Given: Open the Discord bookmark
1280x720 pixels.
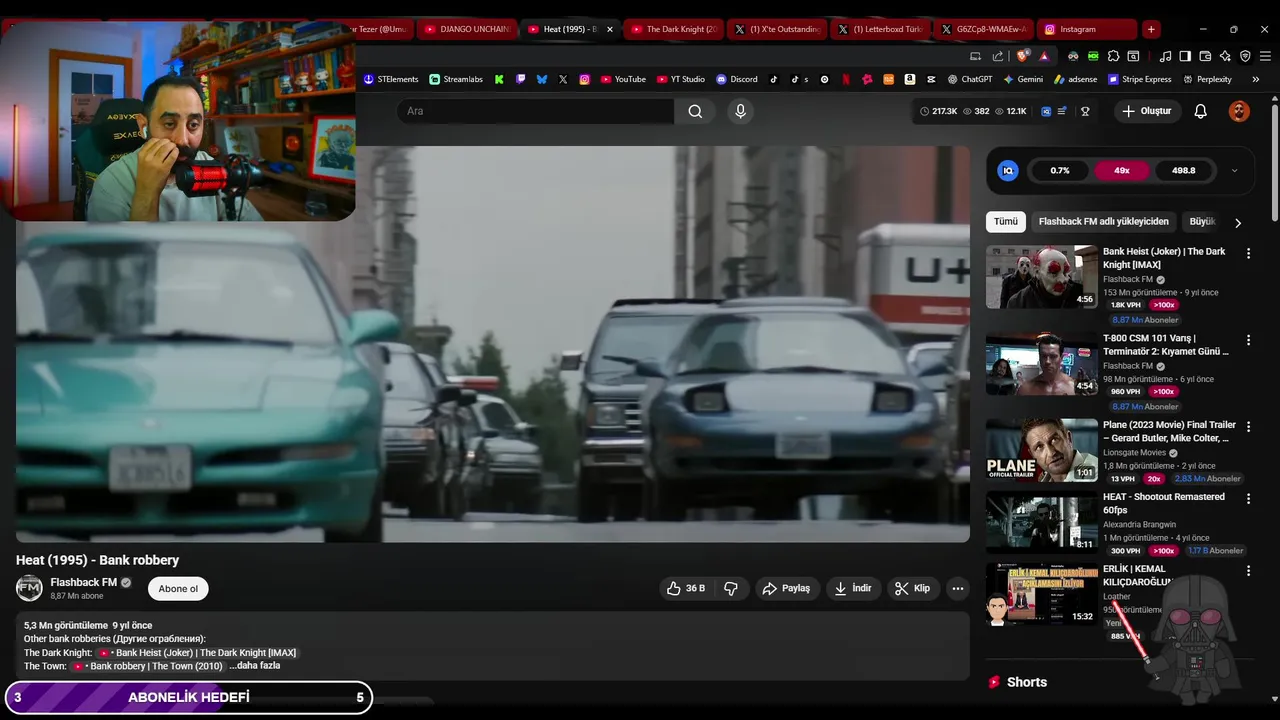Looking at the screenshot, I should 737,79.
